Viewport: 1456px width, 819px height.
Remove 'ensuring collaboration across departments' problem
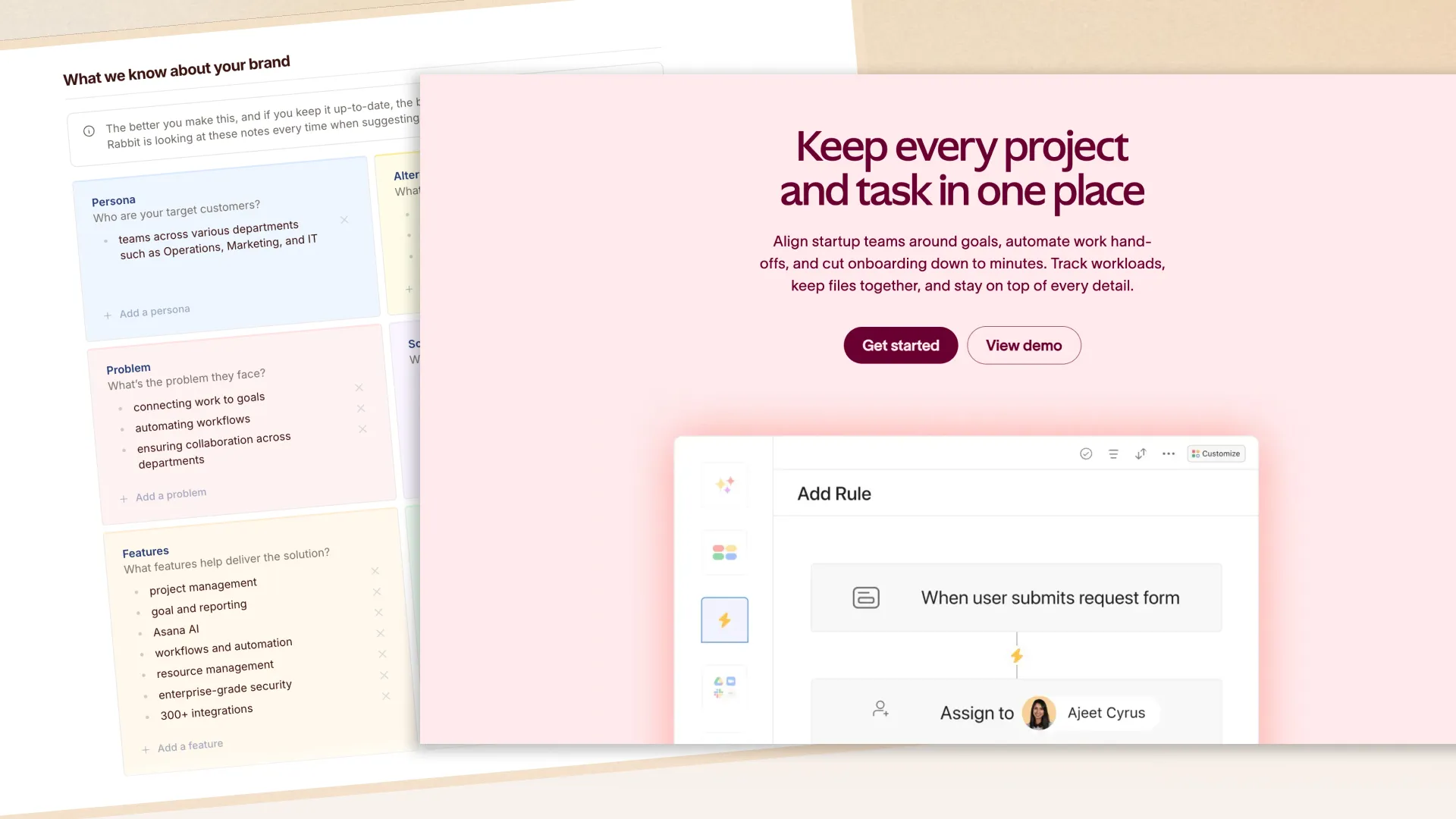[x=362, y=429]
